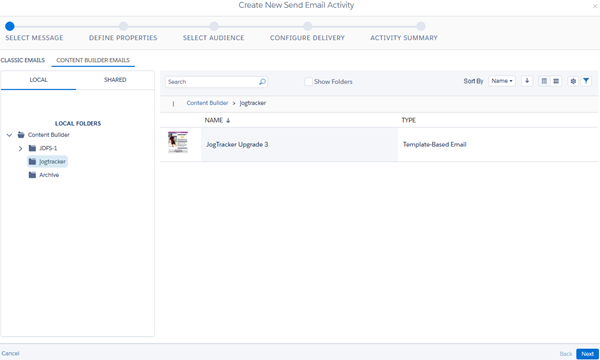The image size is (600, 360).
Task: Close the Create New Send Email dialog
Action: [x=595, y=6]
